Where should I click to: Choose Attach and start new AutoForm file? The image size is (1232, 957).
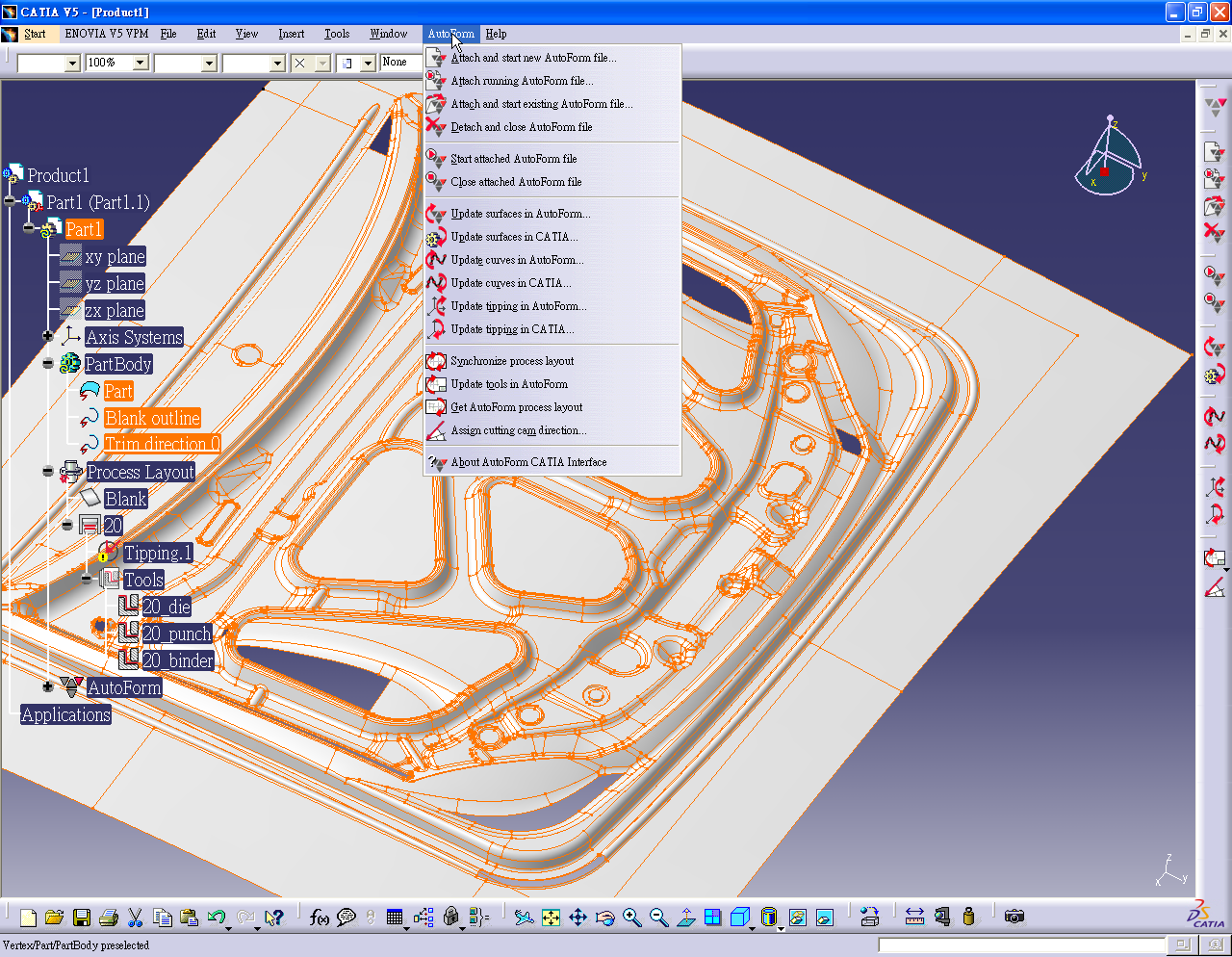tap(553, 58)
